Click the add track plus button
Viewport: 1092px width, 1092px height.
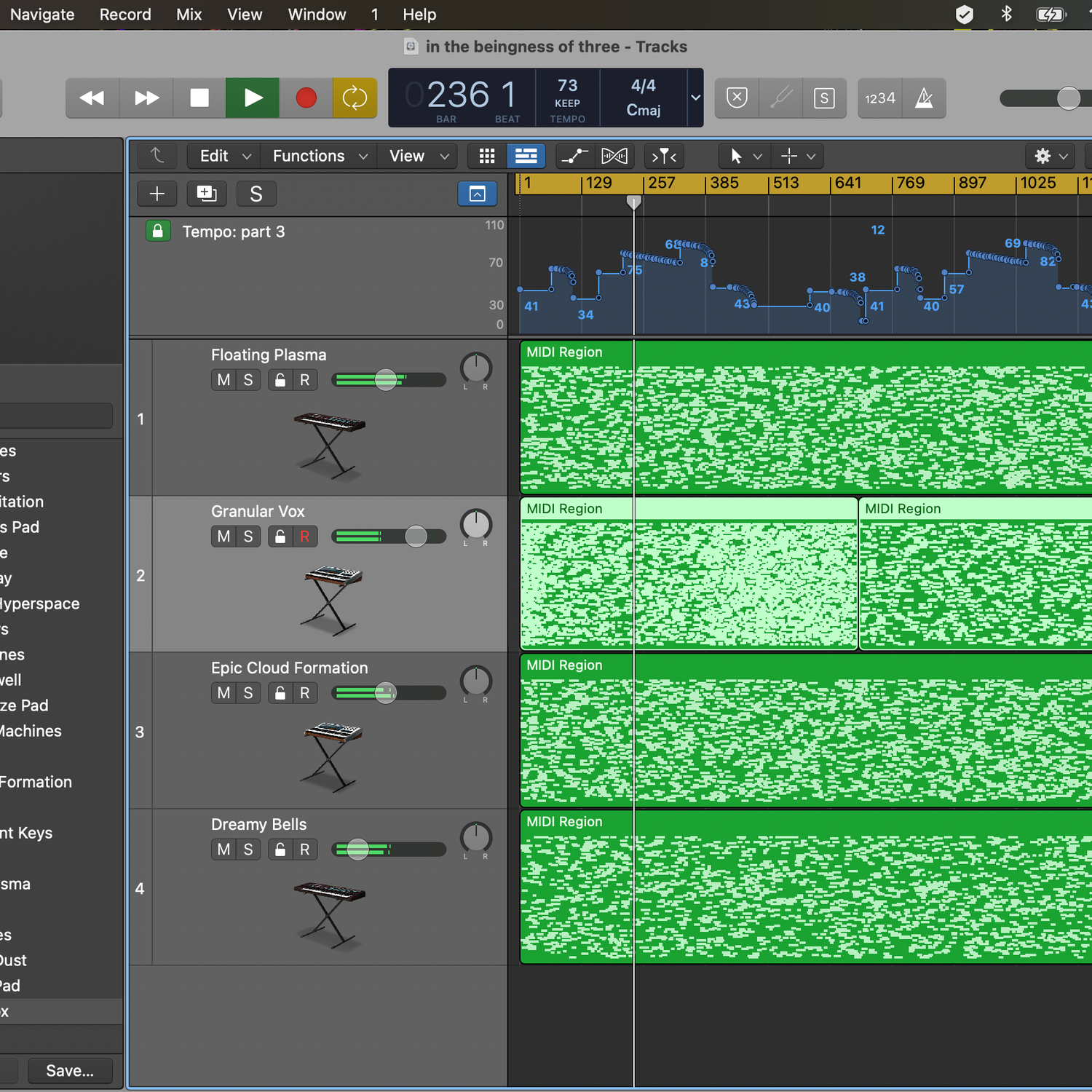pos(157,194)
